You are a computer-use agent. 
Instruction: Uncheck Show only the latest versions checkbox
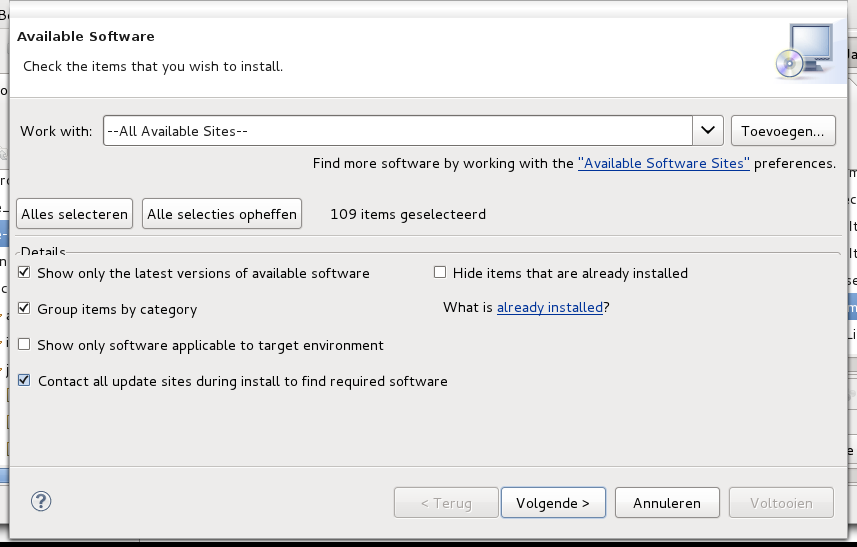pos(24,272)
